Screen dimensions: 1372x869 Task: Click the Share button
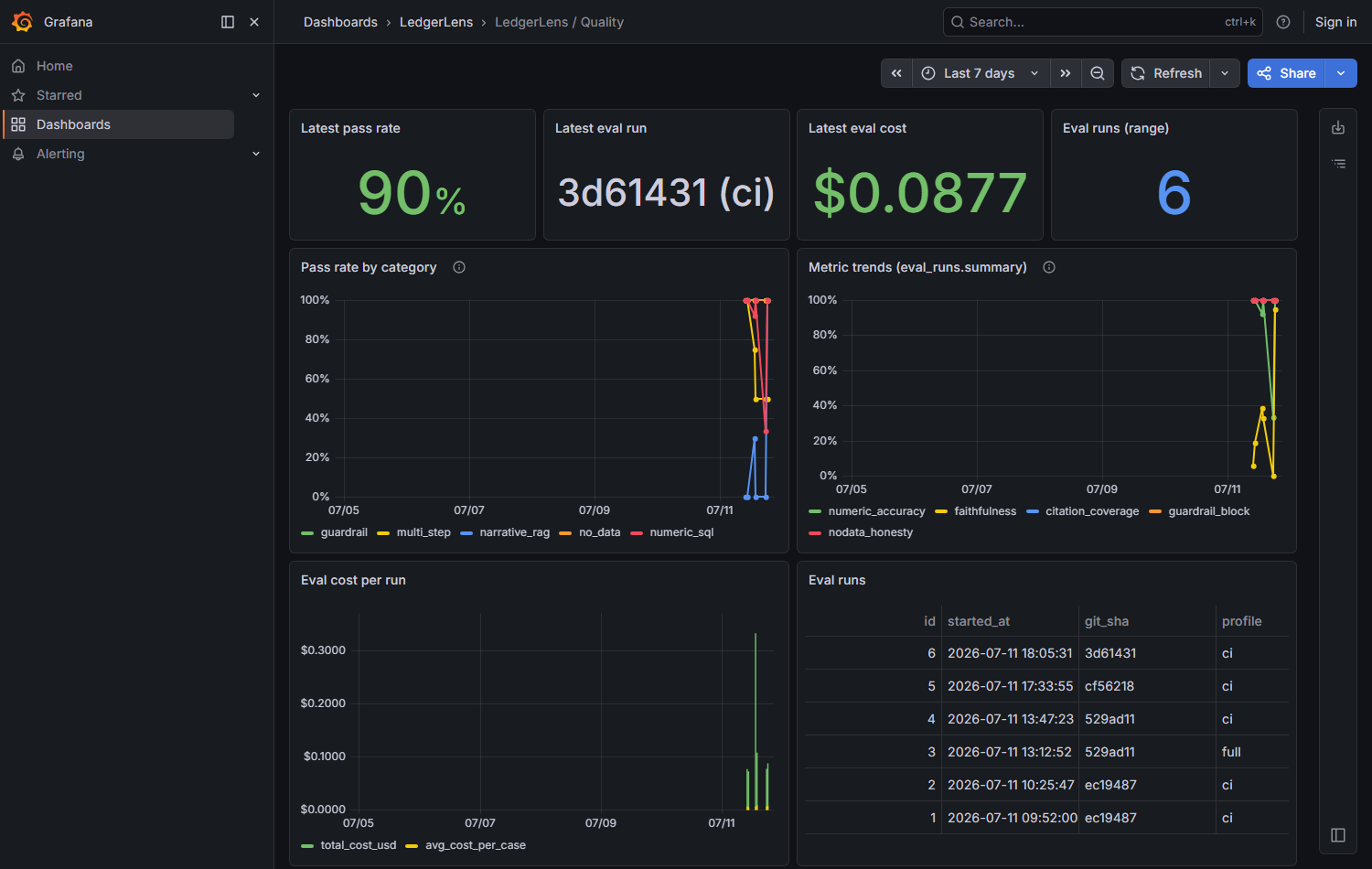(x=1286, y=73)
